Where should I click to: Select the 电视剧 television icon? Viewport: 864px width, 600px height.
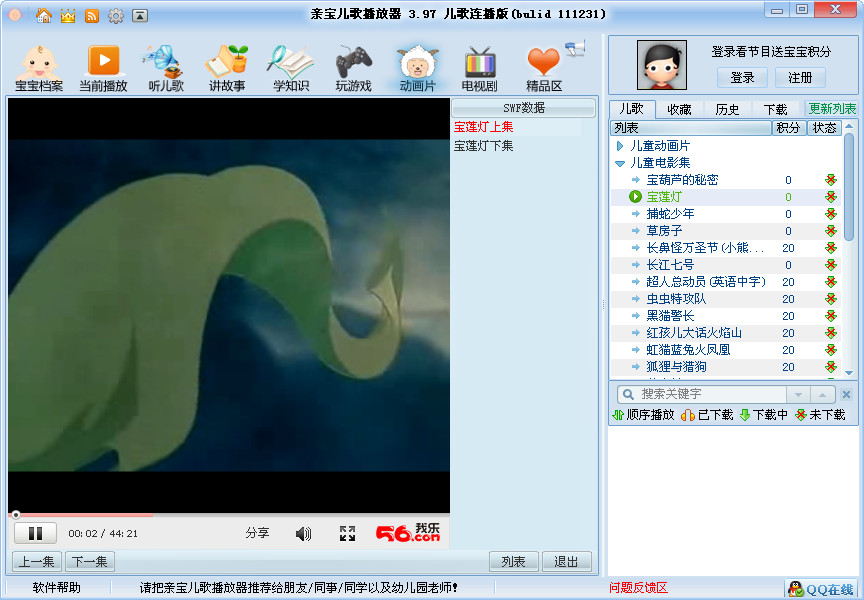tap(480, 67)
